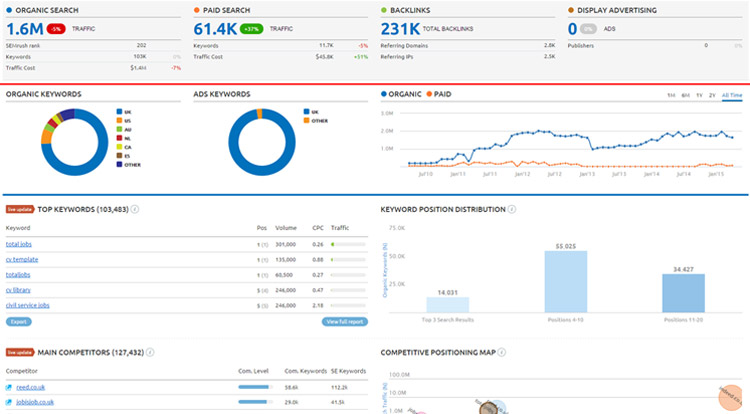Open the View full report button
The height and width of the screenshot is (414, 750).
point(345,322)
